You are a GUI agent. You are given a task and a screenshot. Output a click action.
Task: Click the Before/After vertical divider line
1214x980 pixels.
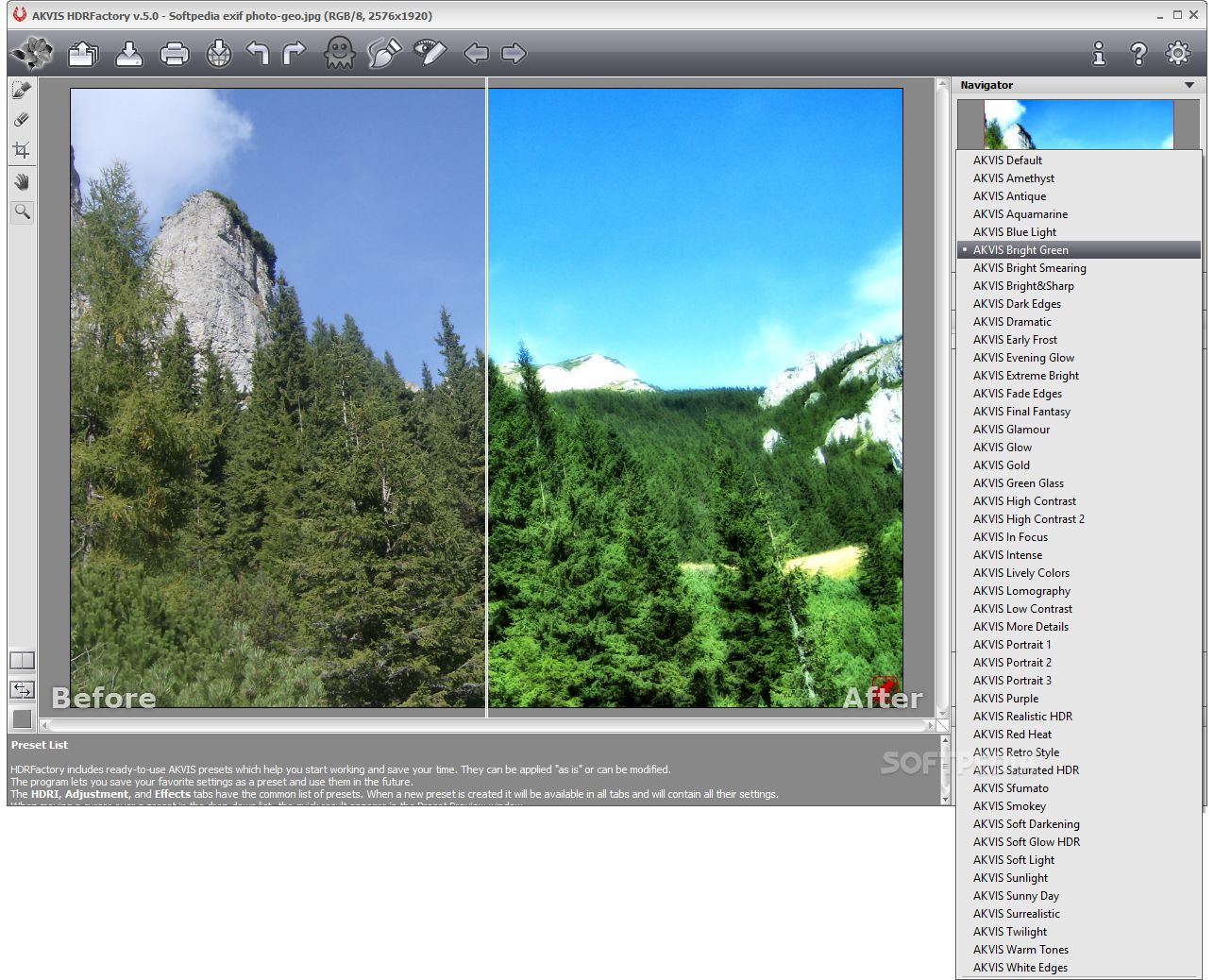click(x=486, y=397)
